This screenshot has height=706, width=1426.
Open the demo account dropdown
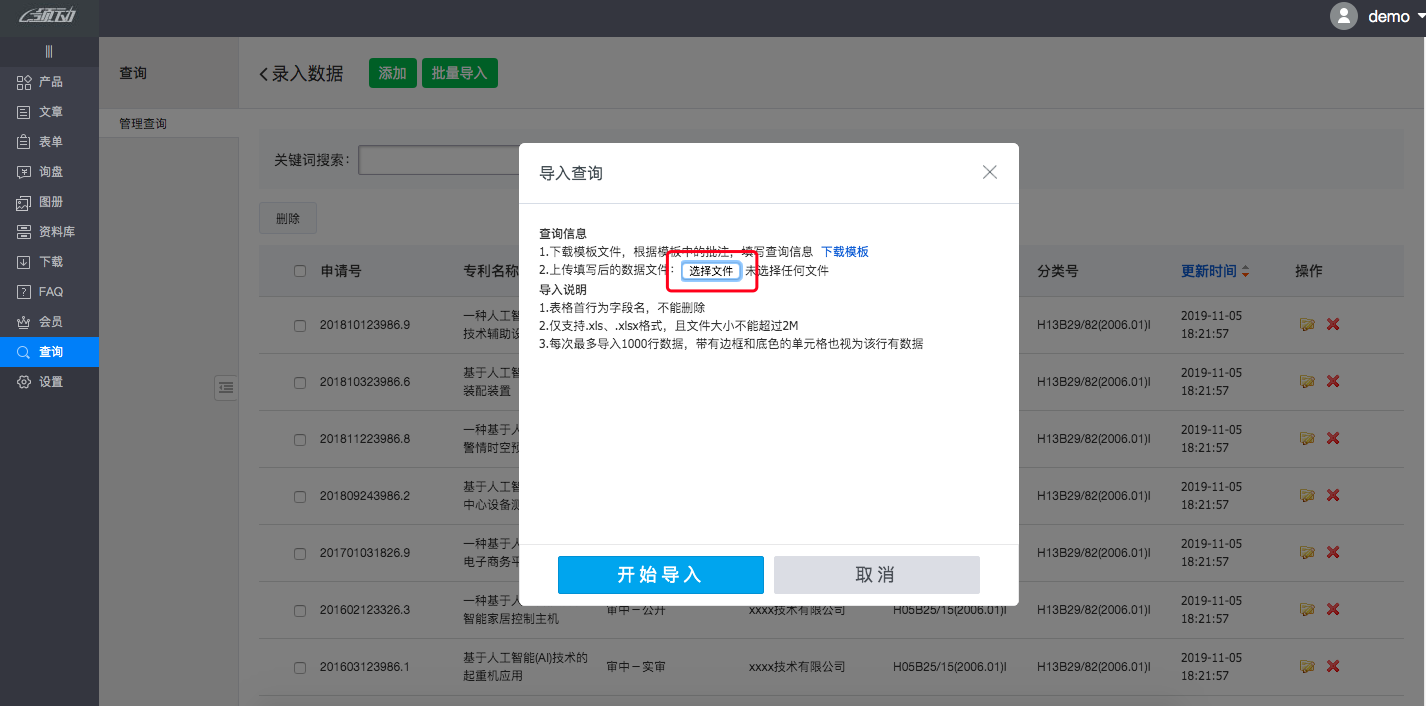[x=1390, y=16]
